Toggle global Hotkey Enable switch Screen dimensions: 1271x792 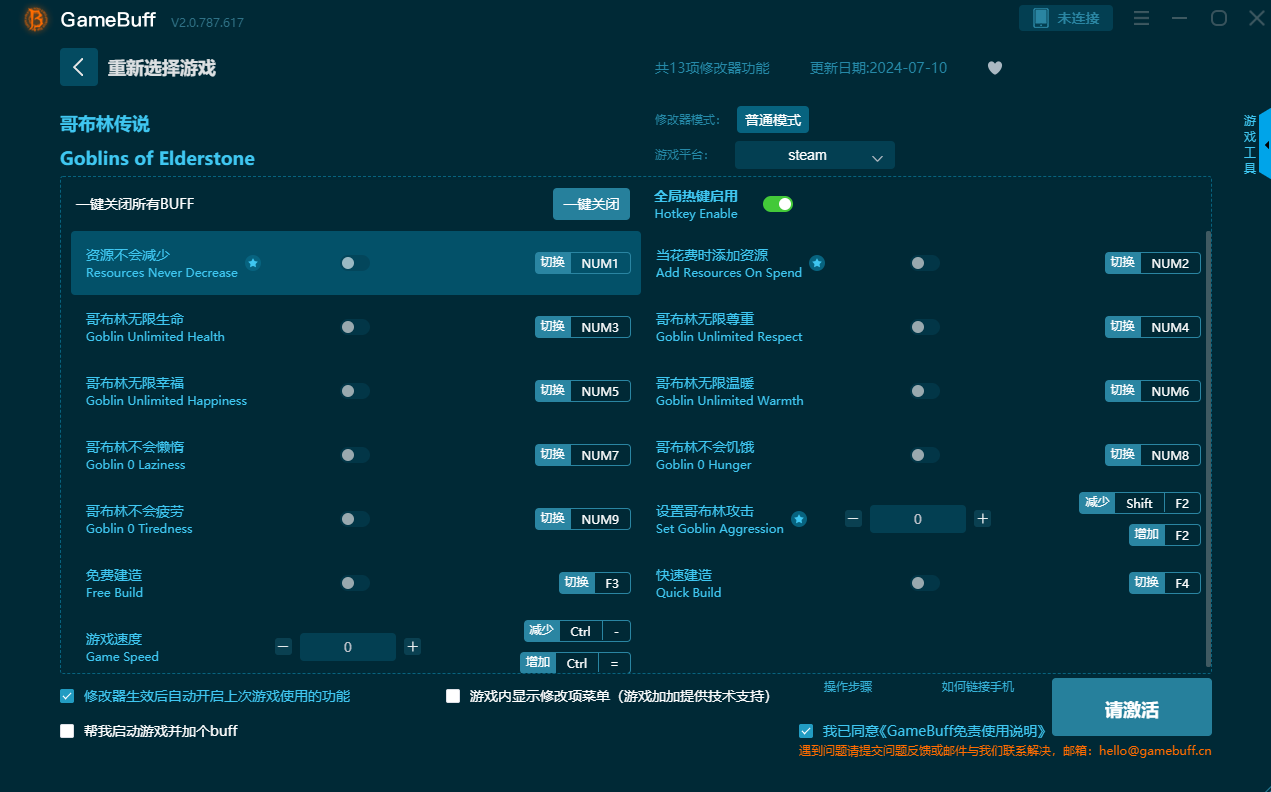point(778,204)
